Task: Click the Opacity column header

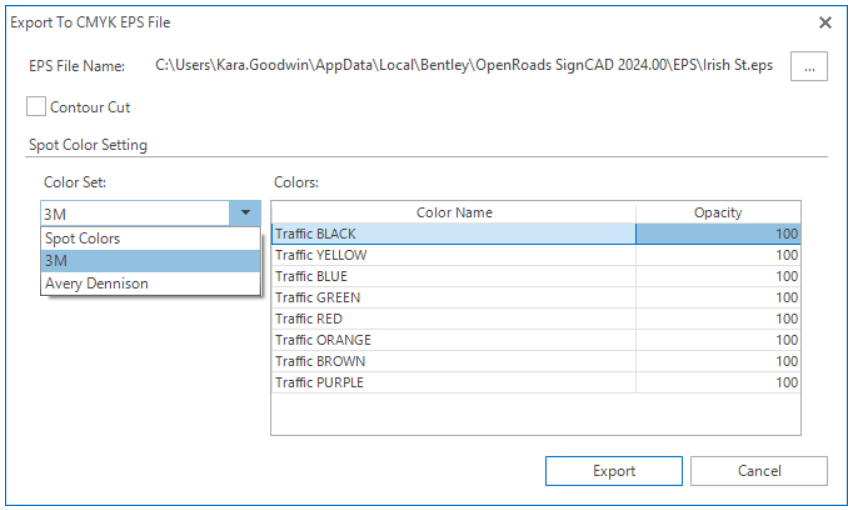Action: click(718, 212)
